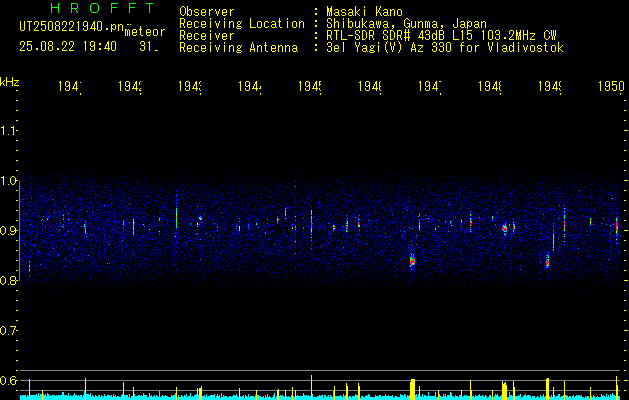
Task: Select the file name UT2508221940.pn
Action: (x=72, y=26)
